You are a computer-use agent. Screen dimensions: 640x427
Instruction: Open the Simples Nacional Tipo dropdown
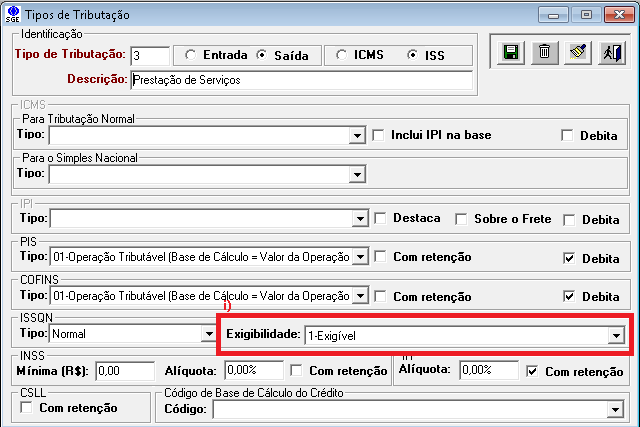(356, 175)
